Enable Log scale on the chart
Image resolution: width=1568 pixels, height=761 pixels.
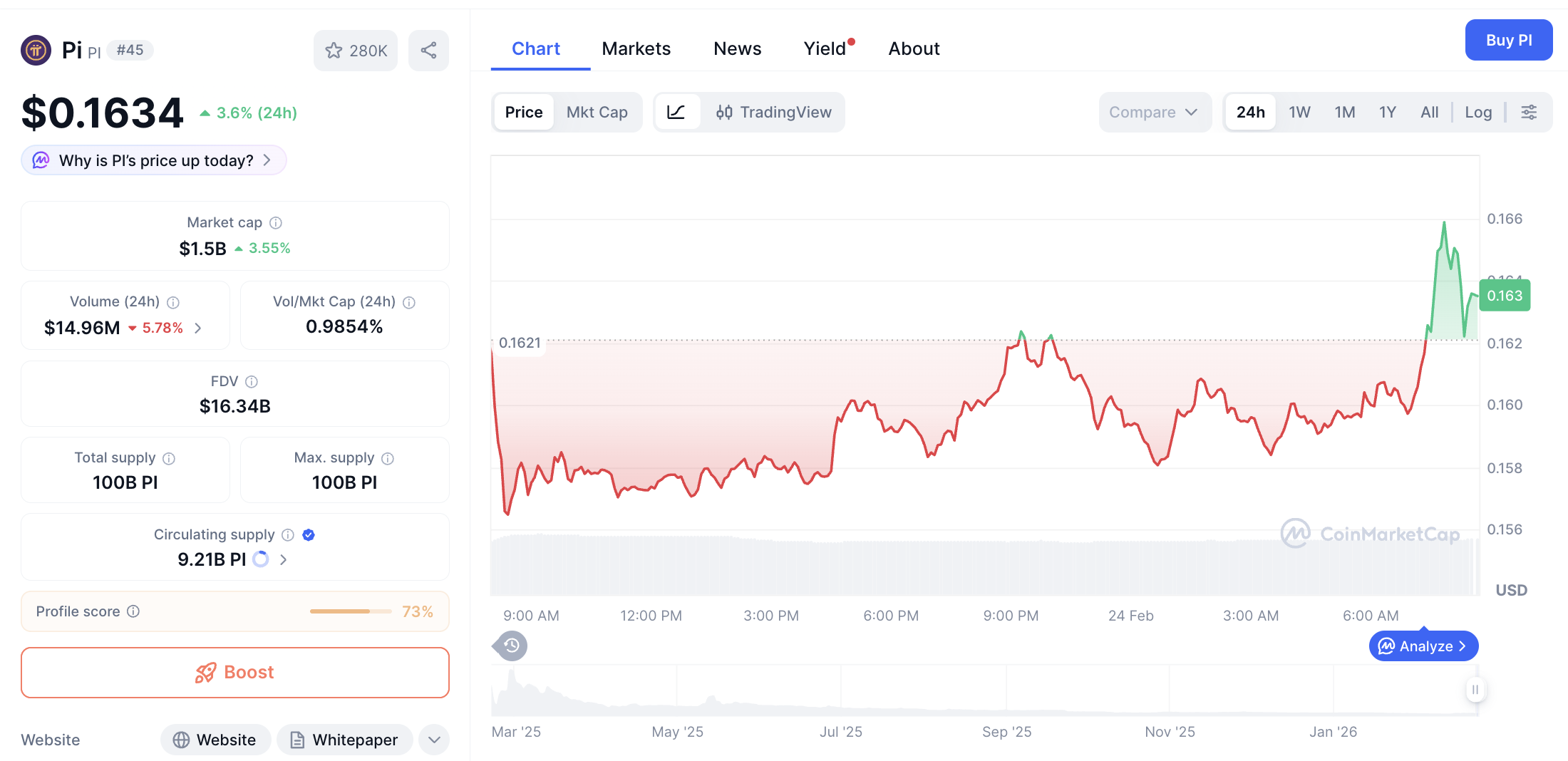tap(1478, 112)
